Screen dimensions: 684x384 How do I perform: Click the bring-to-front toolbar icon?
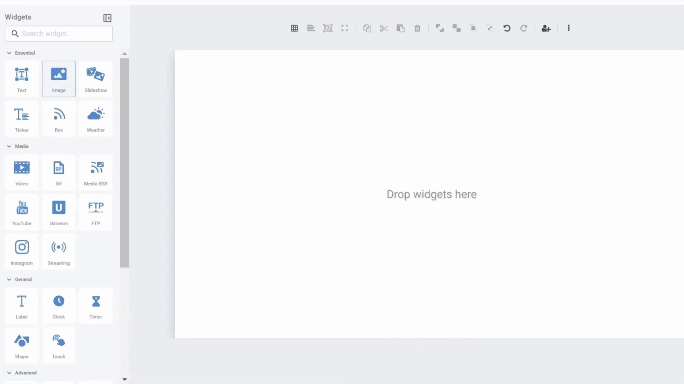[x=440, y=28]
